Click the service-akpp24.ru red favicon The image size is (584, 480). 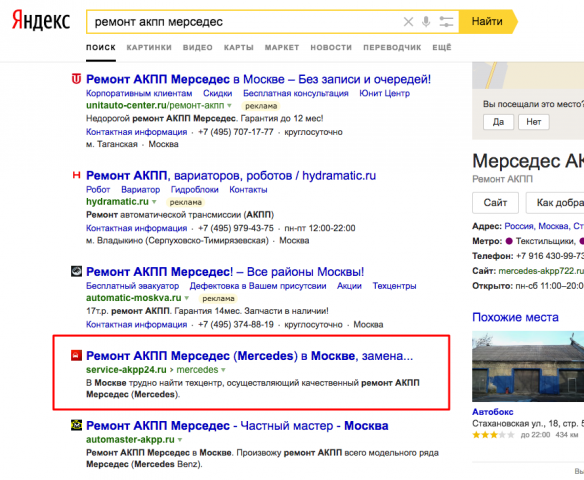coord(76,355)
